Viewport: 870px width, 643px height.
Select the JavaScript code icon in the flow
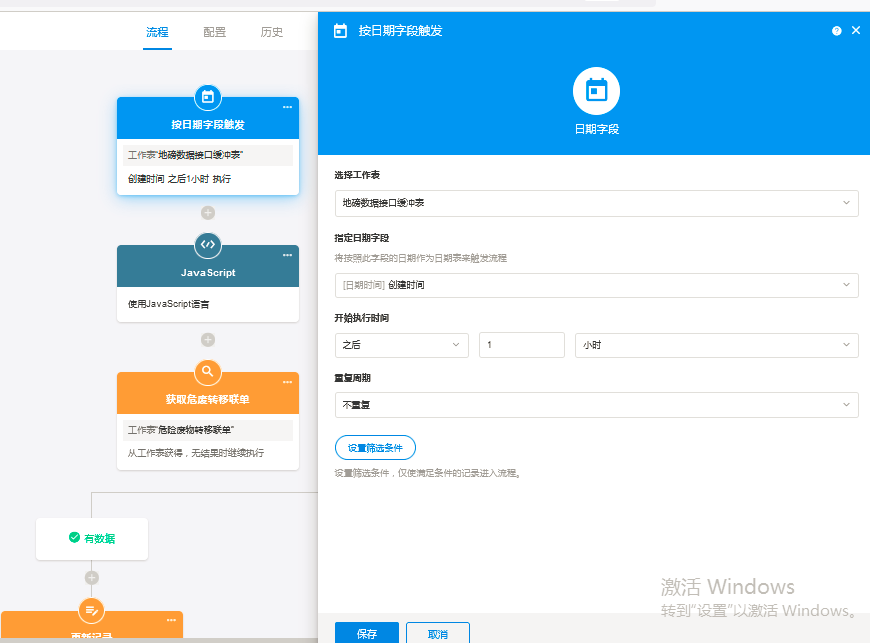tap(208, 244)
